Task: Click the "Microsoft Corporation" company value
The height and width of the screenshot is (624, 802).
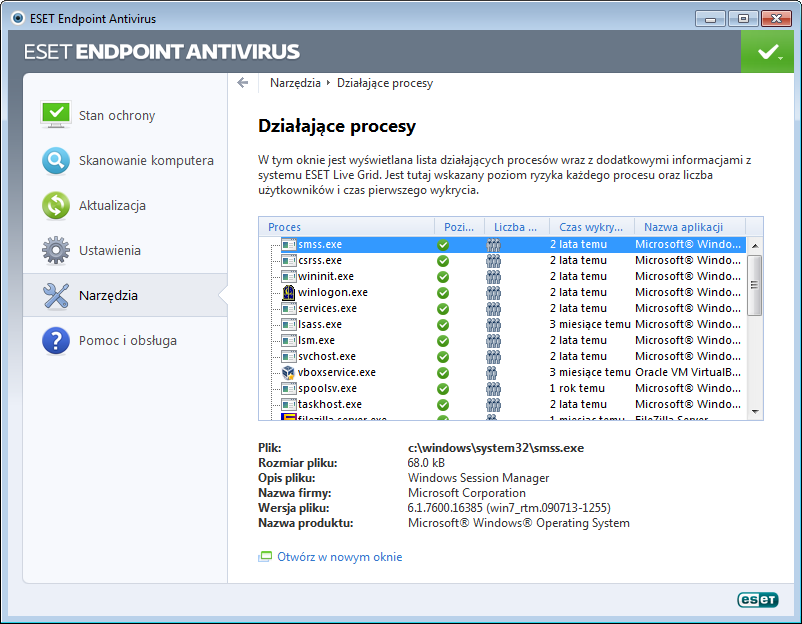Action: click(466, 493)
